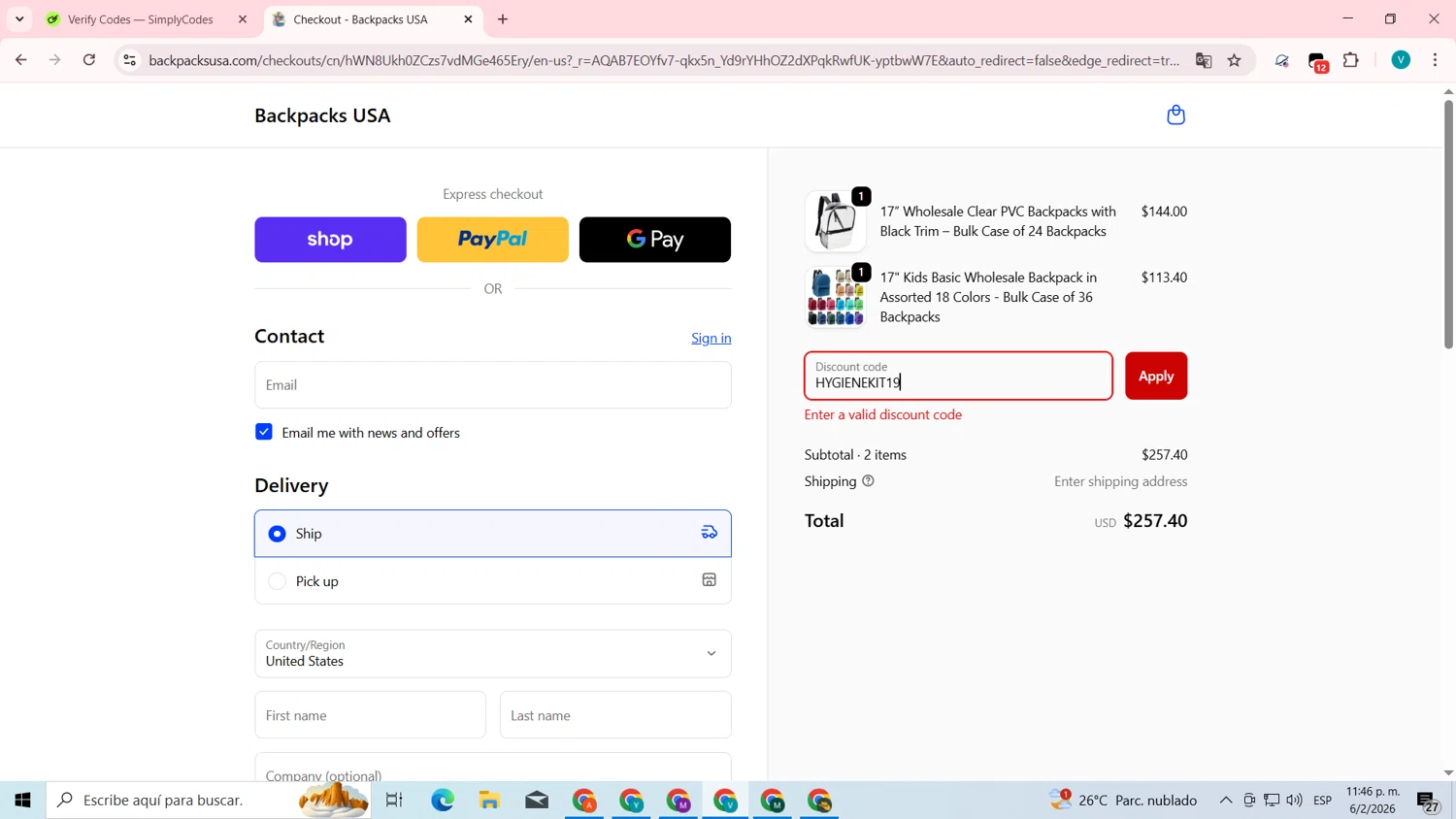Image resolution: width=1456 pixels, height=819 pixels.
Task: Open Chrome three-dot menu
Action: [x=1435, y=60]
